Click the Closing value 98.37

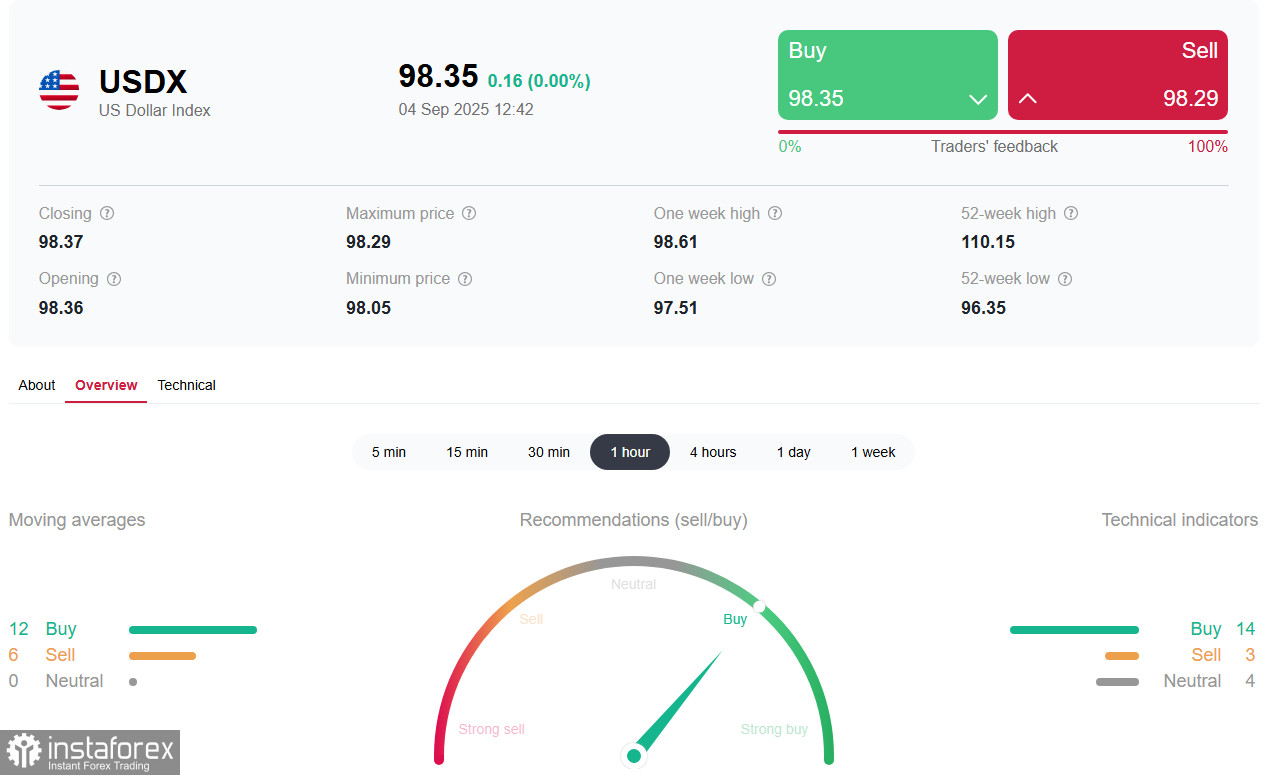(x=61, y=242)
